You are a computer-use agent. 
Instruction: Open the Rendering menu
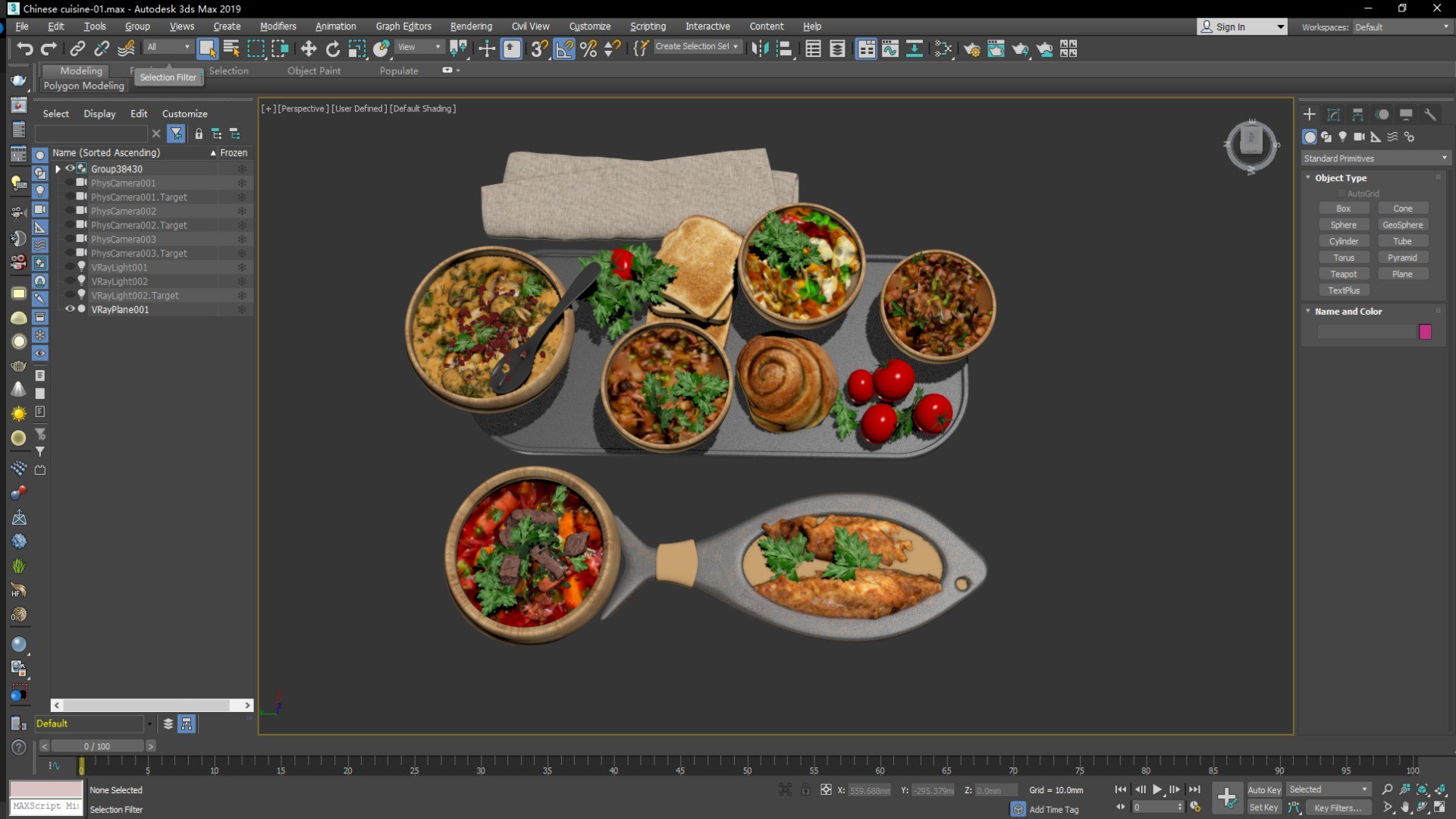471,27
